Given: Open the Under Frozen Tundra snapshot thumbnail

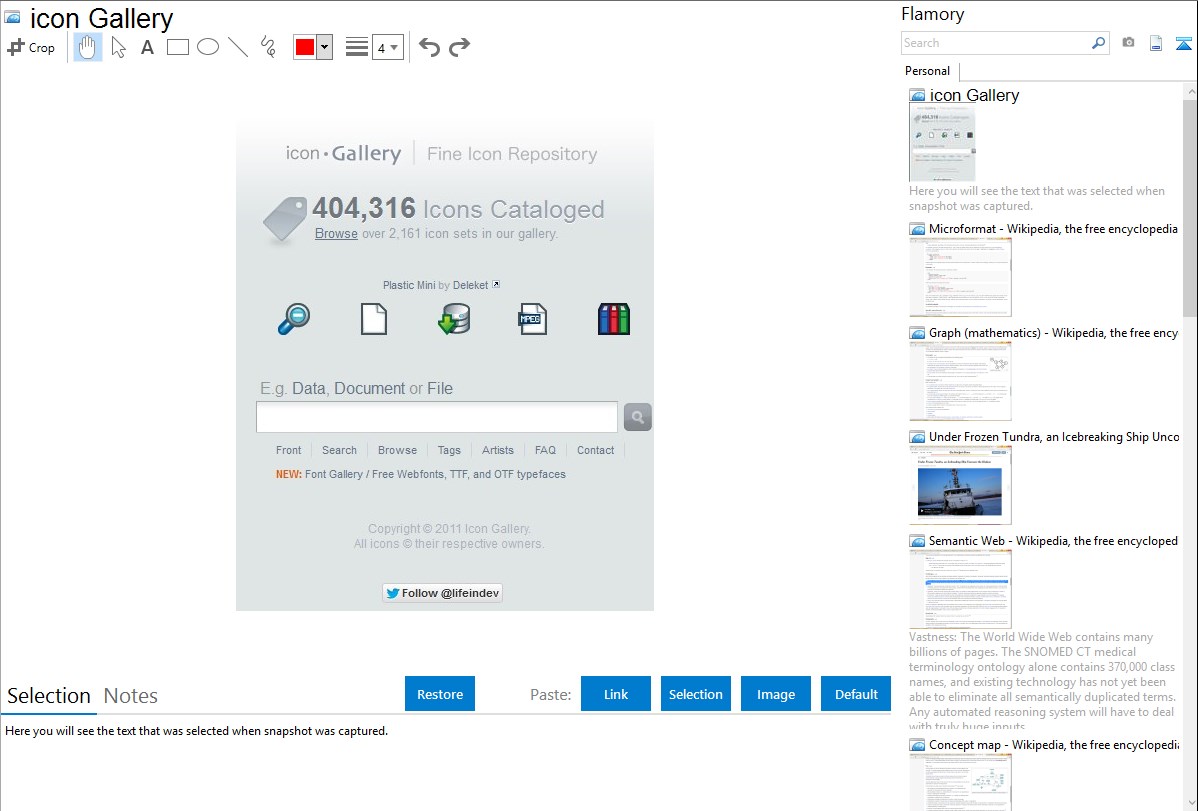Looking at the screenshot, I should point(960,485).
